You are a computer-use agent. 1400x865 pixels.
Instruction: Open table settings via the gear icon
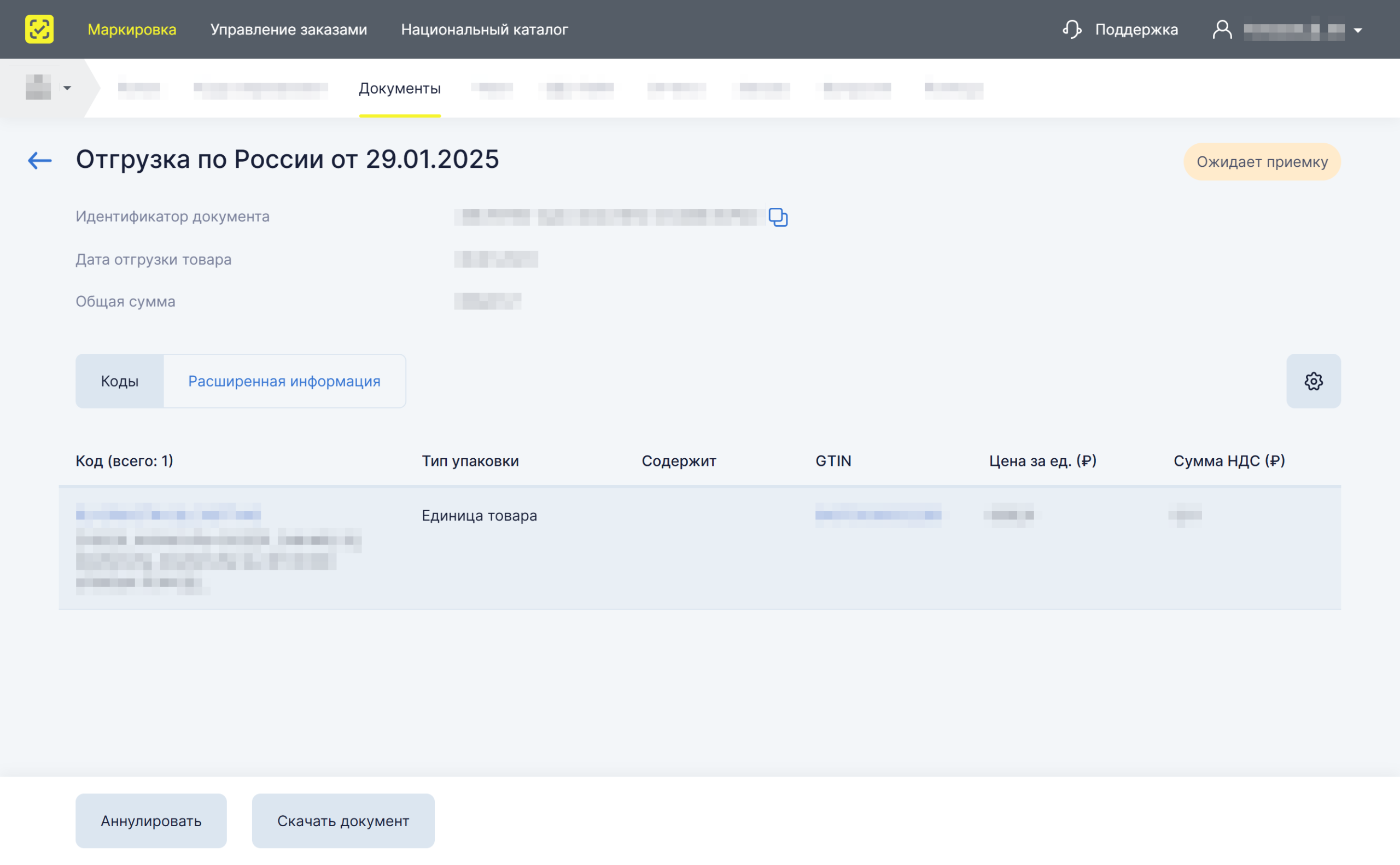1314,381
